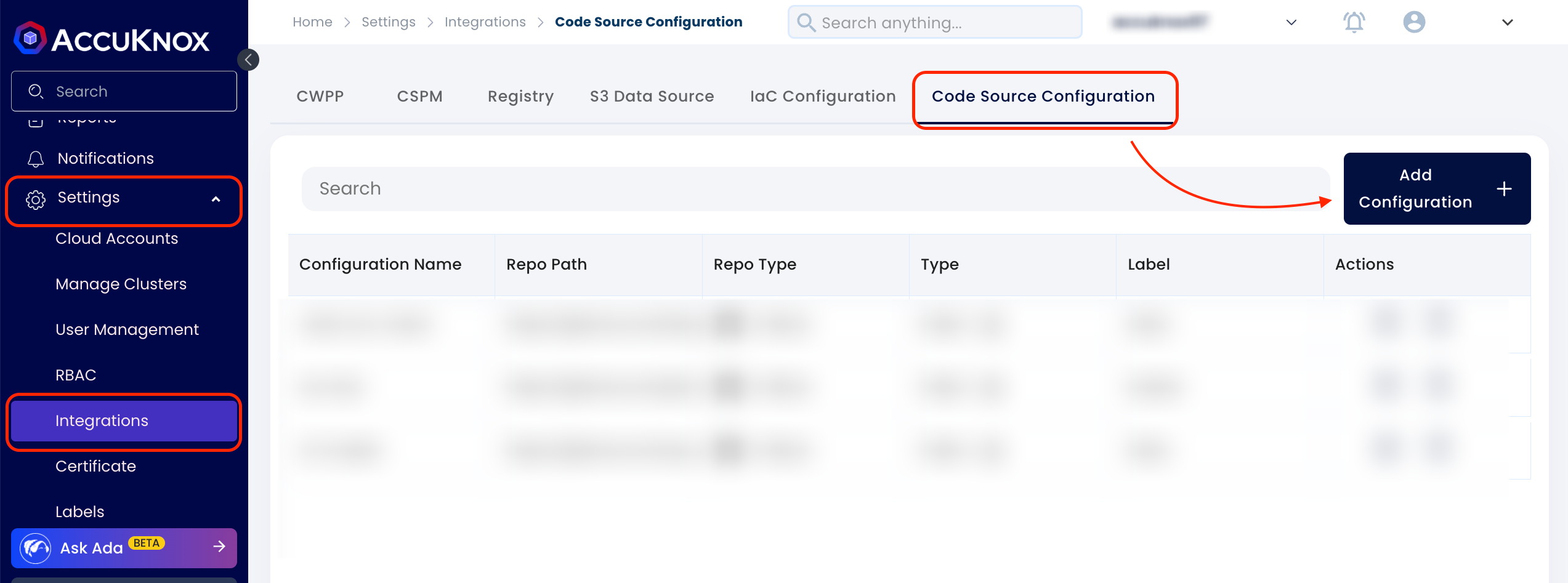This screenshot has height=583, width=1568.
Task: Select Integrations in sidebar
Action: 124,421
